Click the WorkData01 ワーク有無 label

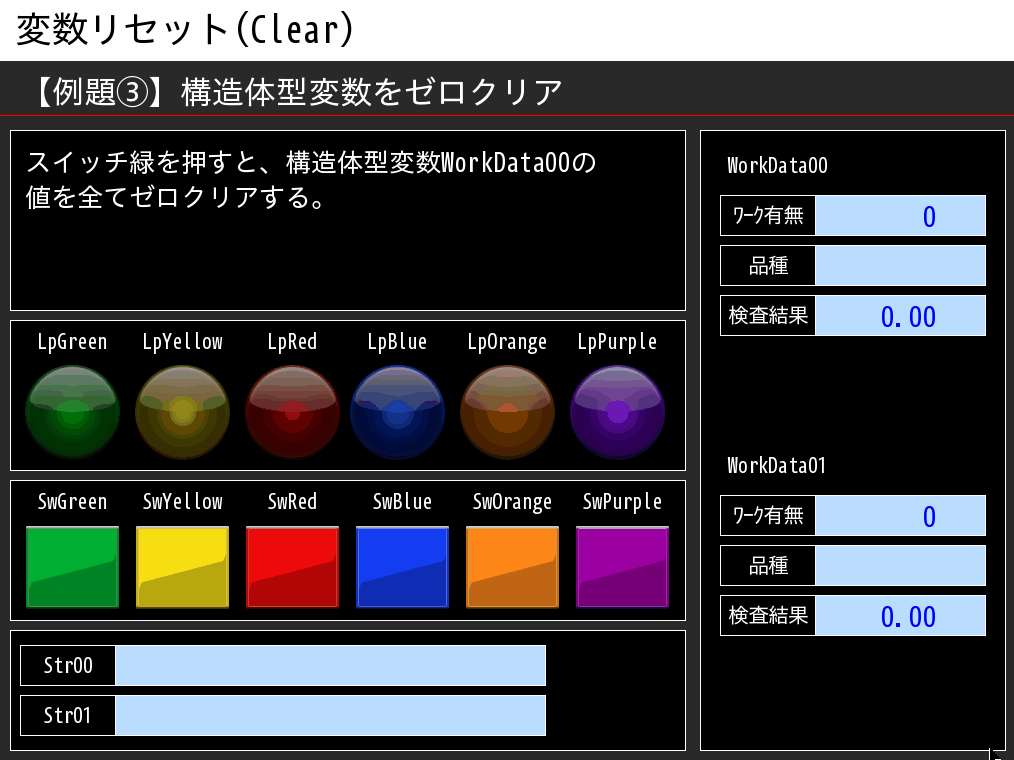coord(768,516)
